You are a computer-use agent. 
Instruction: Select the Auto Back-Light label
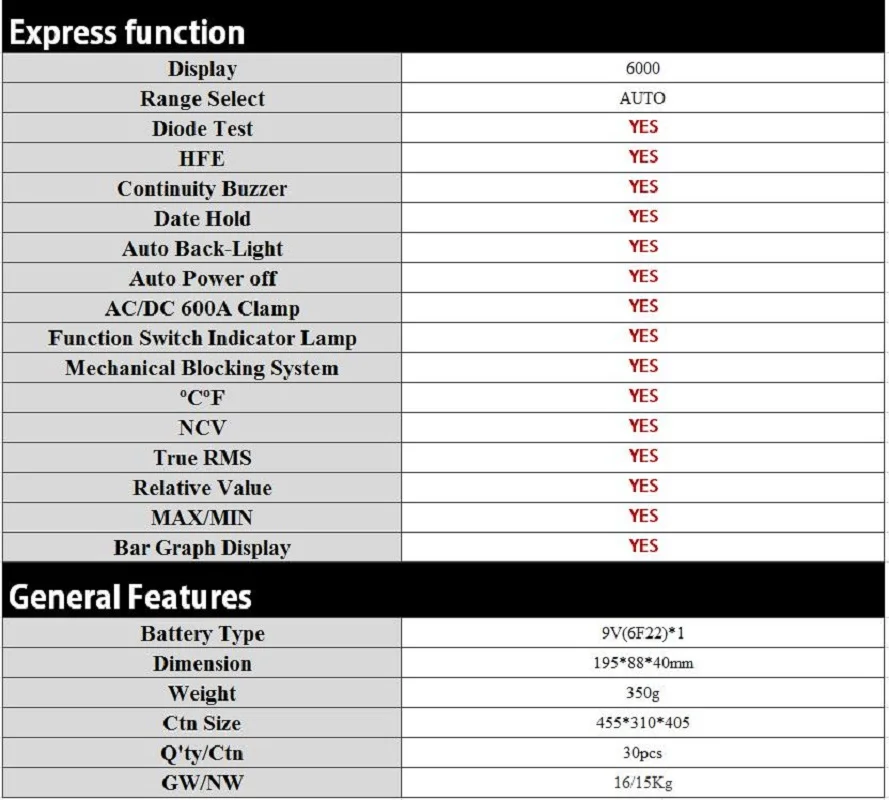pos(202,249)
